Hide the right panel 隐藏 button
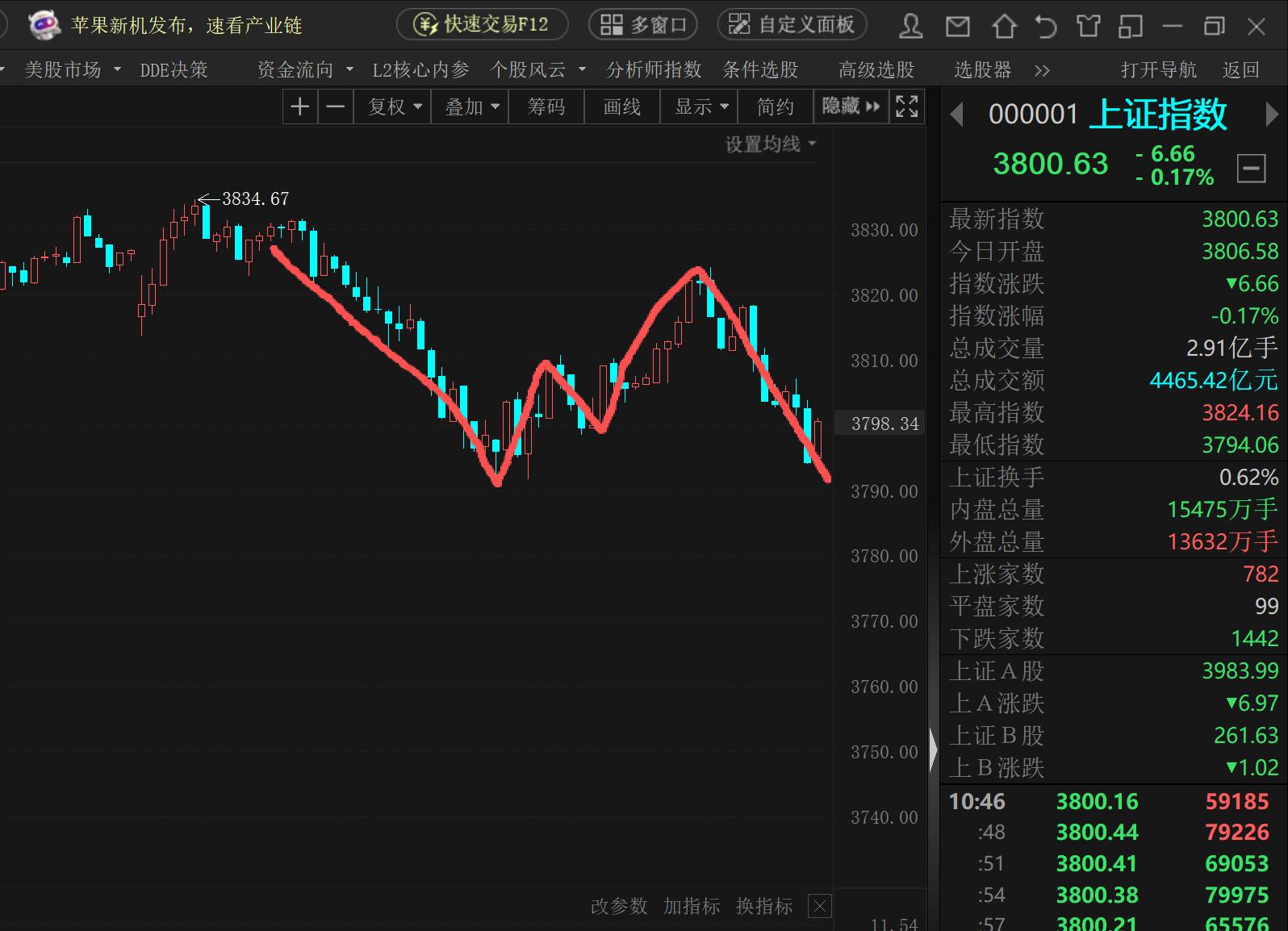The height and width of the screenshot is (931, 1288). click(x=851, y=106)
